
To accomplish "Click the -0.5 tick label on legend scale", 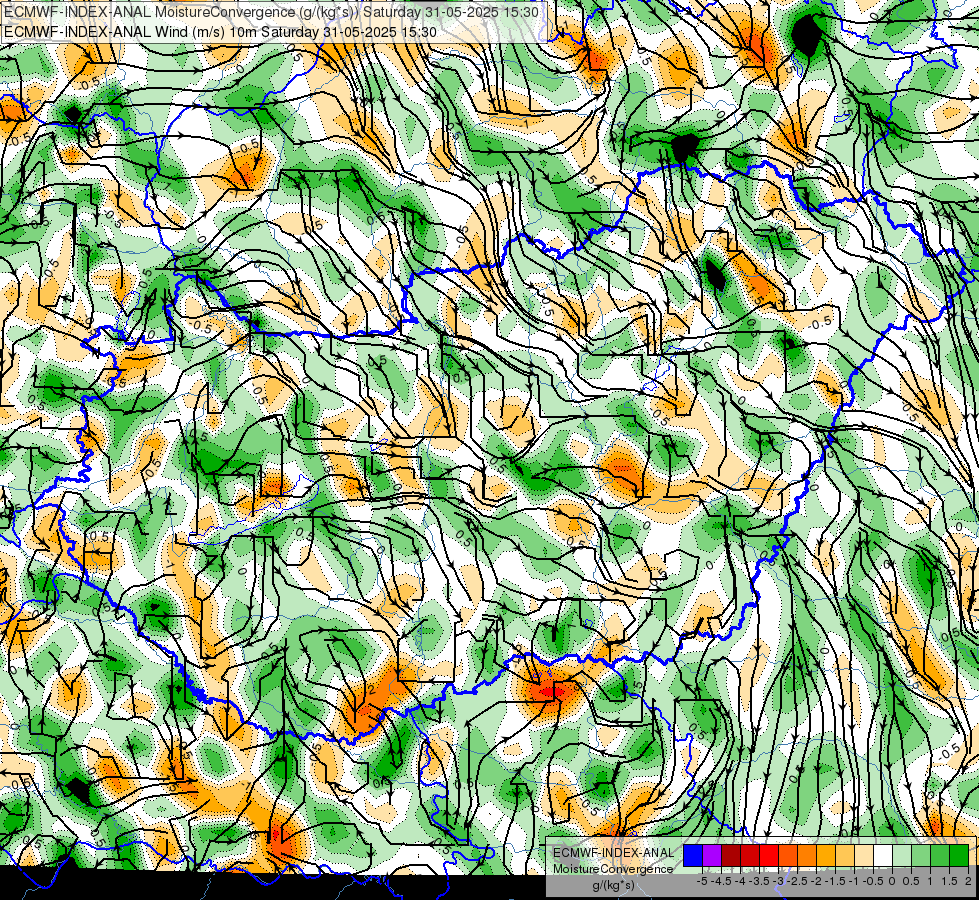I will (873, 881).
